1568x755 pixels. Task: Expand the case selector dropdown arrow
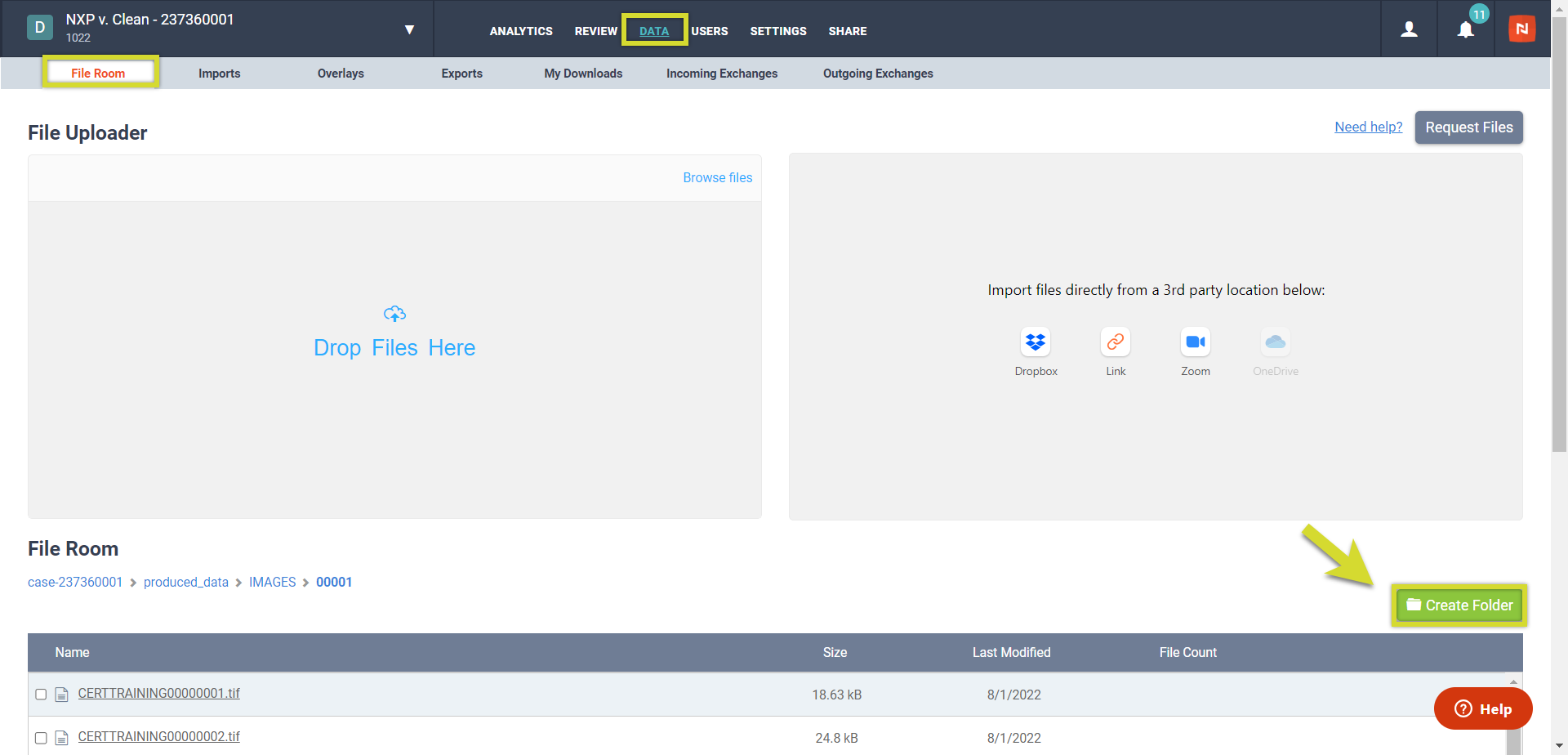click(x=409, y=30)
